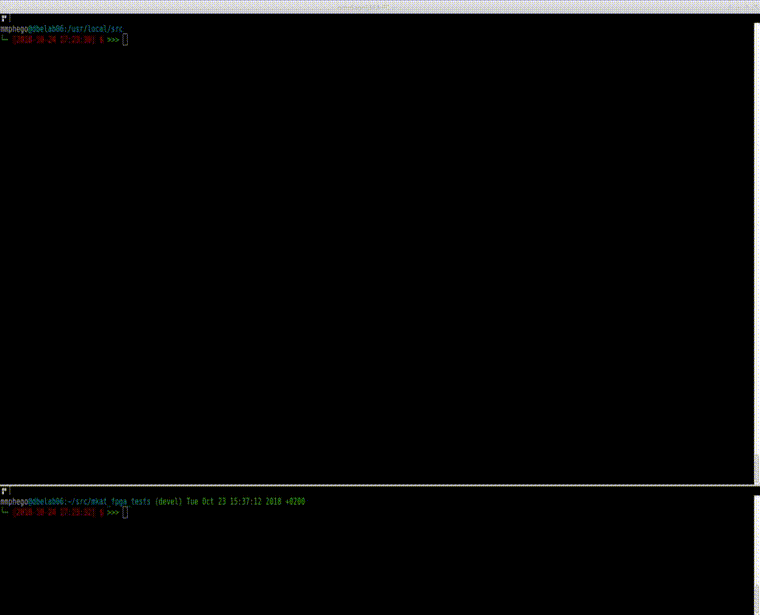Click the Tue Oct 23 15:37:12 2018 date text
The height and width of the screenshot is (615, 760).
click(x=234, y=502)
